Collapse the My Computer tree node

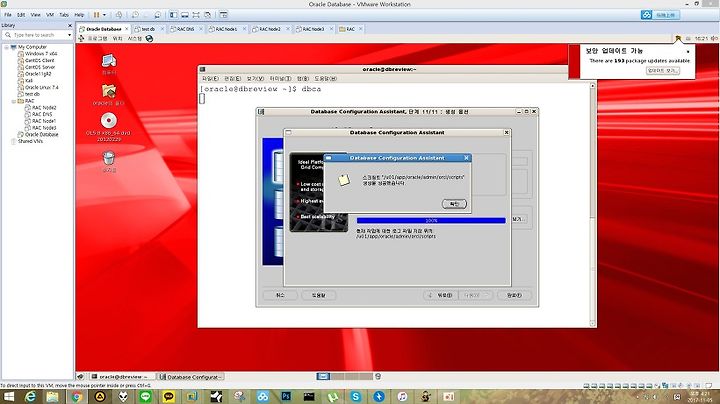click(6, 47)
